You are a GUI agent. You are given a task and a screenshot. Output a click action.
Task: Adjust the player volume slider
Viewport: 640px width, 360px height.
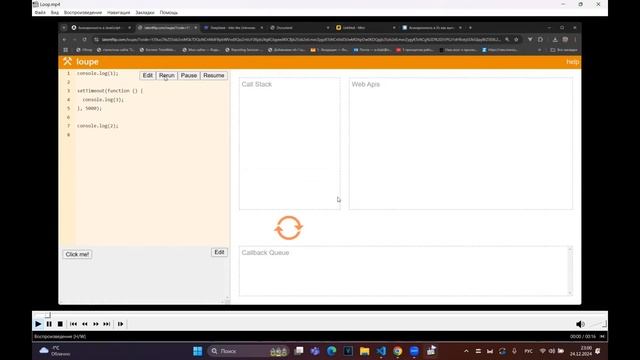coord(597,324)
